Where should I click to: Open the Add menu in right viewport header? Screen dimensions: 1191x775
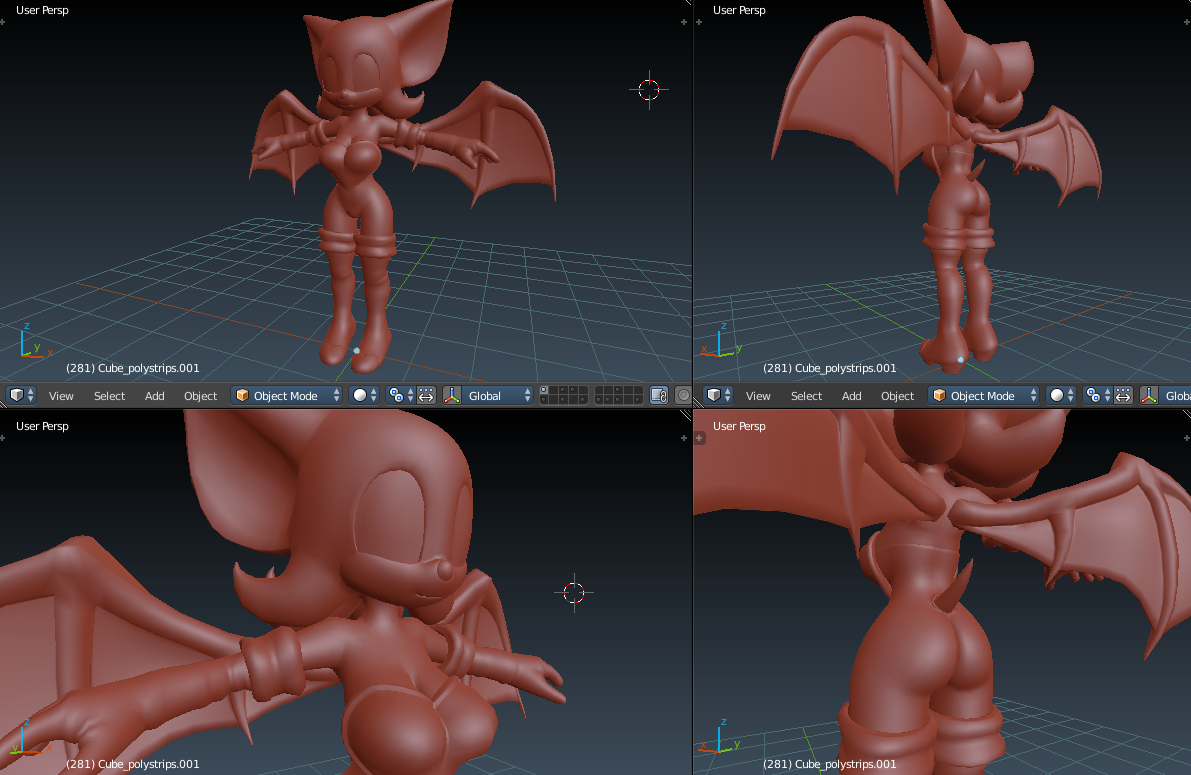[x=851, y=396]
